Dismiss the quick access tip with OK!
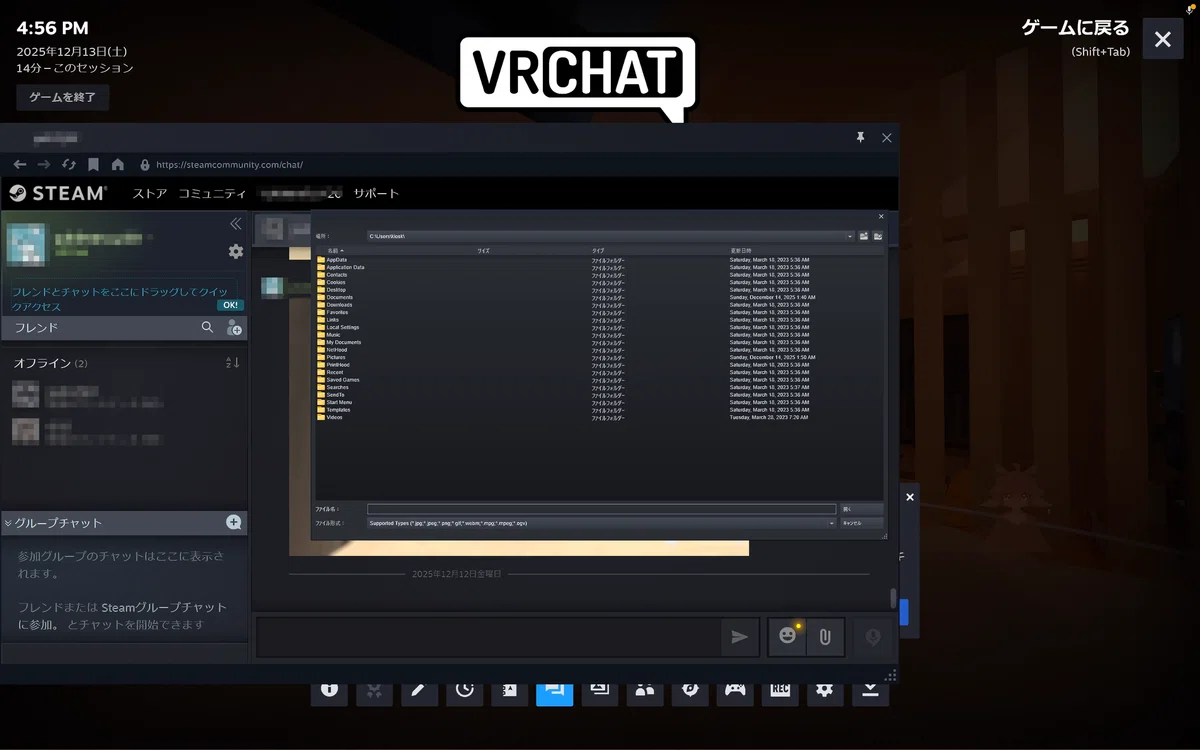The image size is (1200, 750). pyautogui.click(x=230, y=305)
